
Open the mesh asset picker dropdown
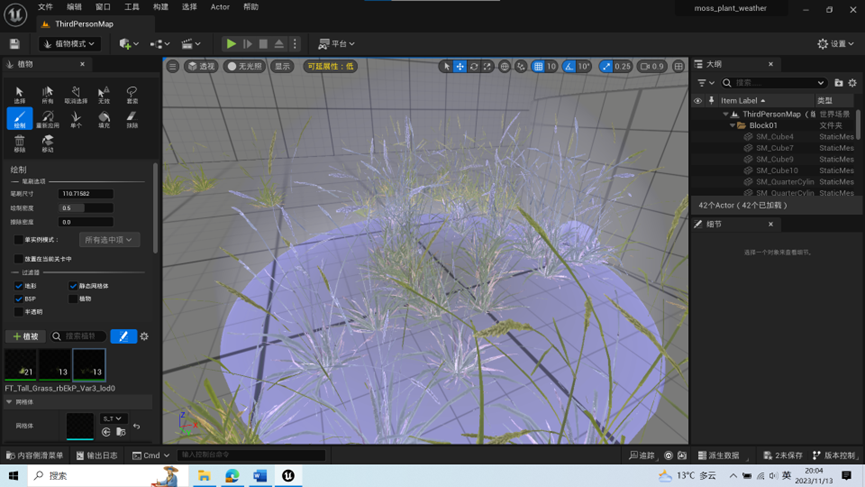pyautogui.click(x=113, y=419)
